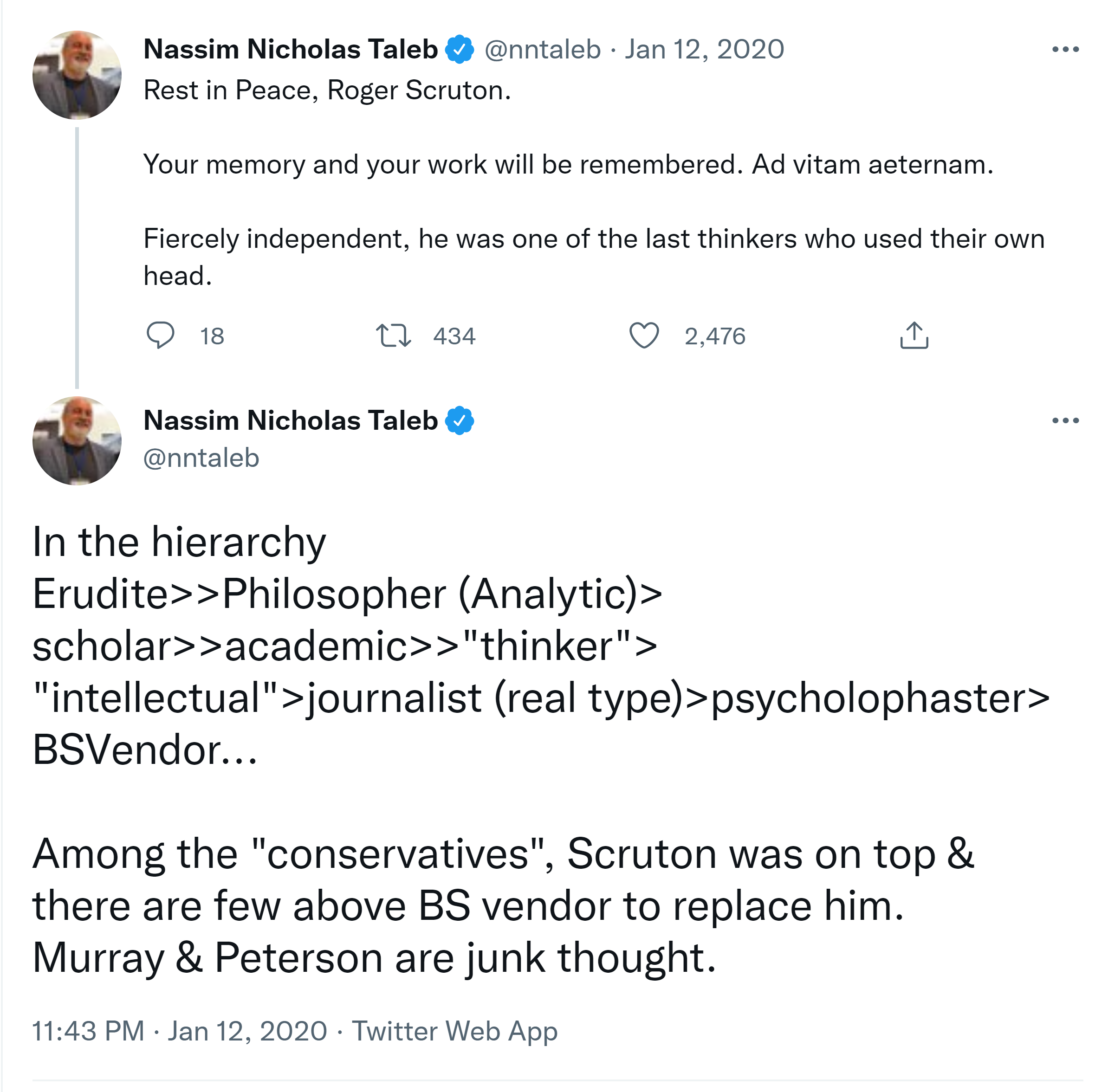Open the second tweet's profile avatar
Viewport: 1108px width, 1092px height.
tap(77, 440)
